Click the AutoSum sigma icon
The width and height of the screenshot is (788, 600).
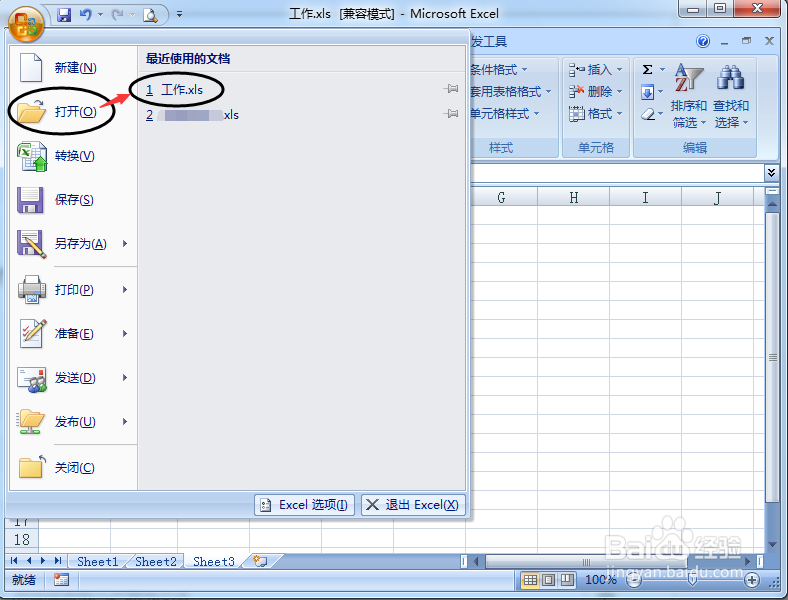647,69
